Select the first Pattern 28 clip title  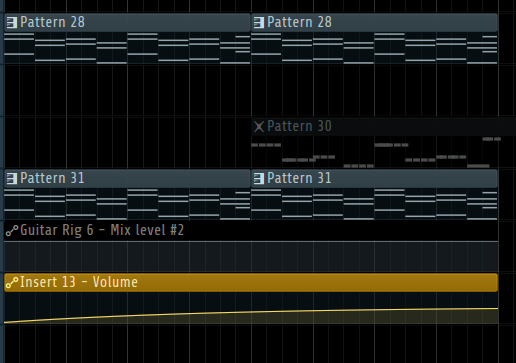click(x=53, y=22)
